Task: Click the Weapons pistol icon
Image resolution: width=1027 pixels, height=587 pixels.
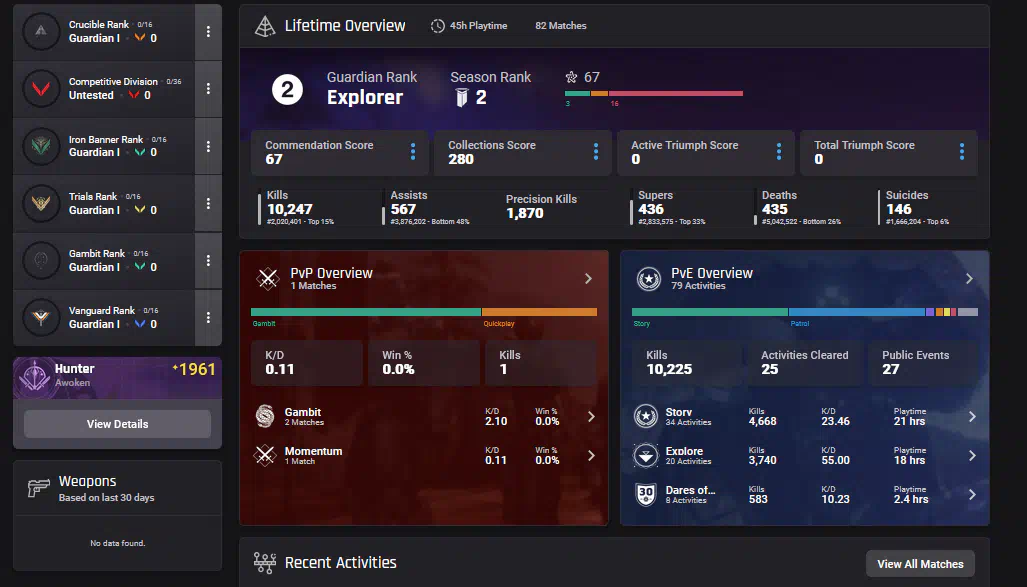Action: (39, 488)
